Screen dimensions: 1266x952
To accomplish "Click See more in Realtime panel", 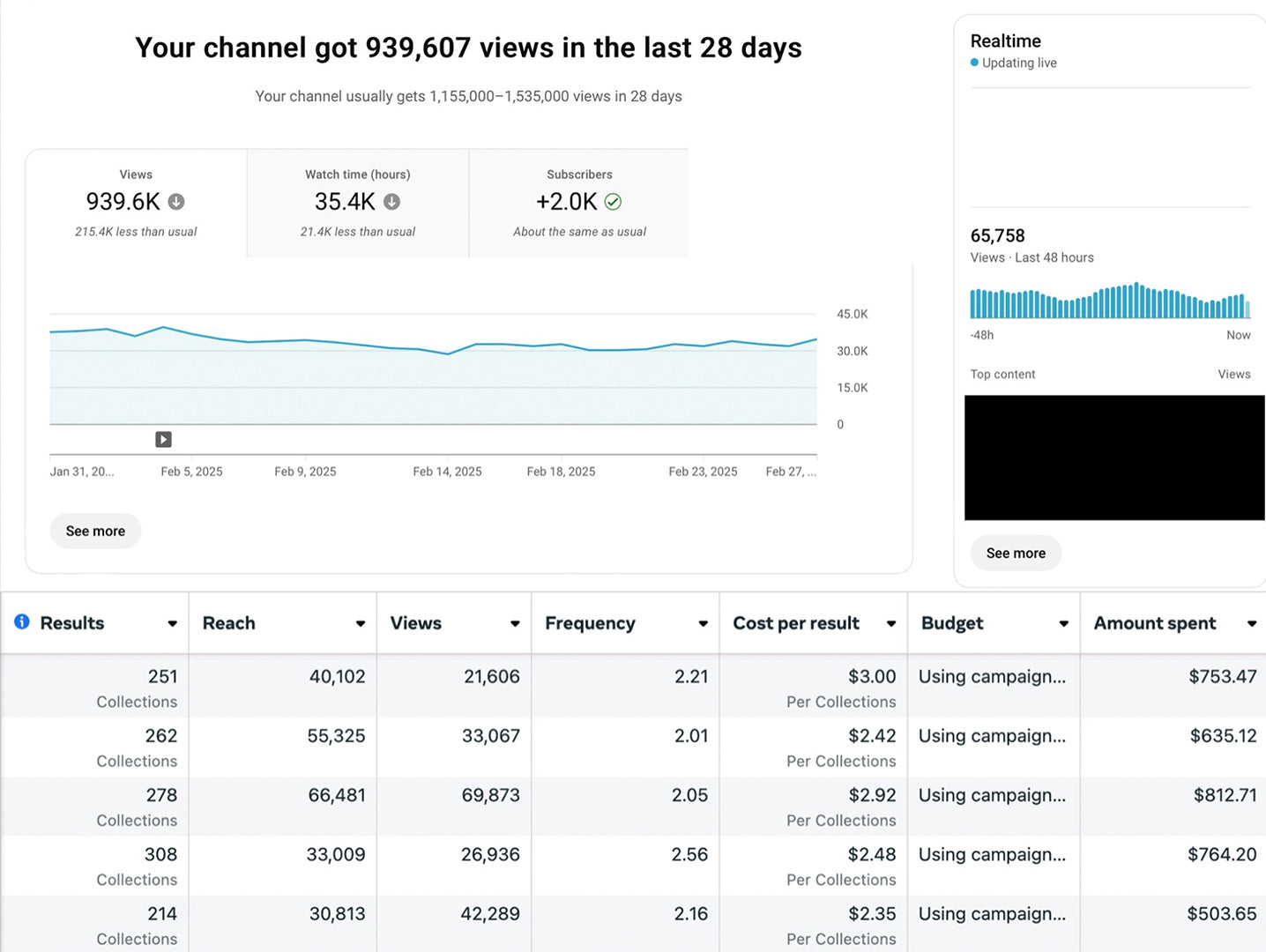I will 1016,553.
